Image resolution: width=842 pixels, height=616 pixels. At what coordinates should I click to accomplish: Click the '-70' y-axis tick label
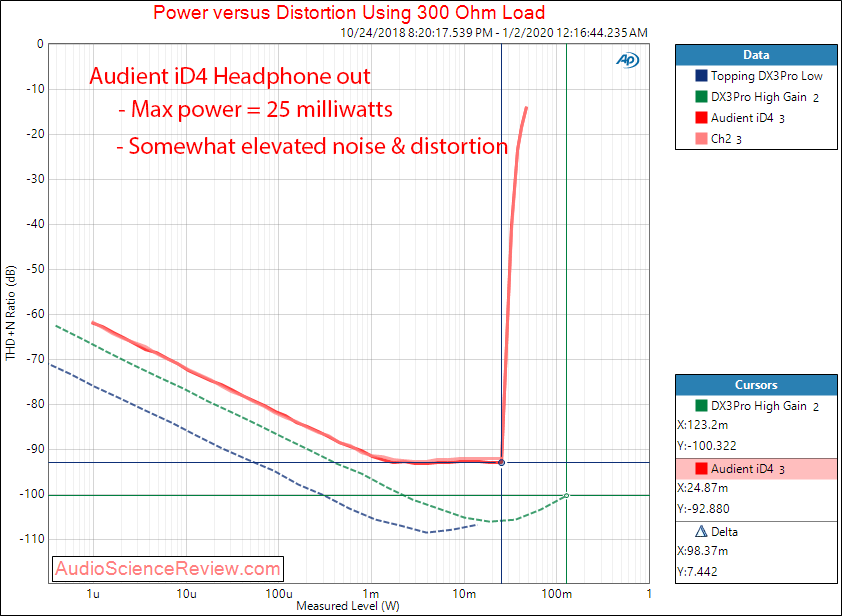point(35,359)
